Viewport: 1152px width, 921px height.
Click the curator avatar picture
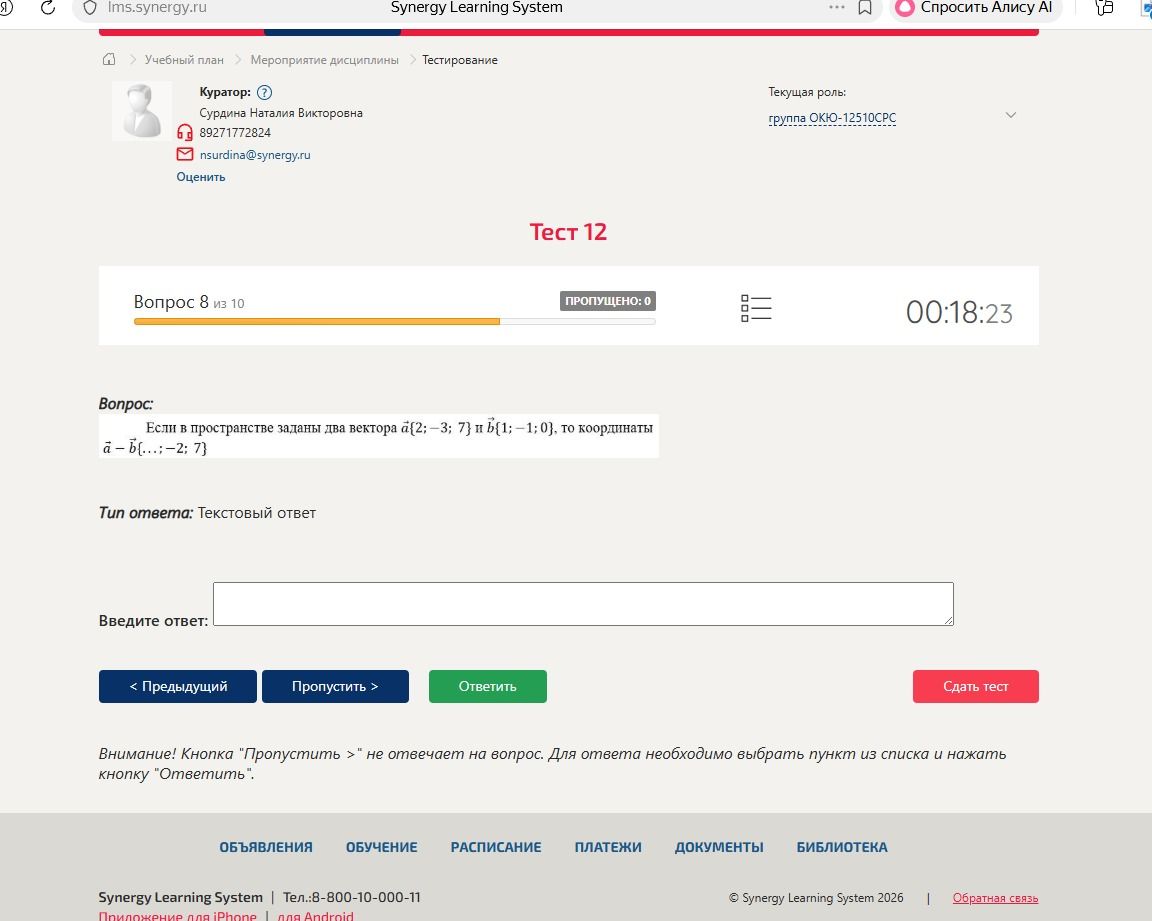[x=142, y=111]
